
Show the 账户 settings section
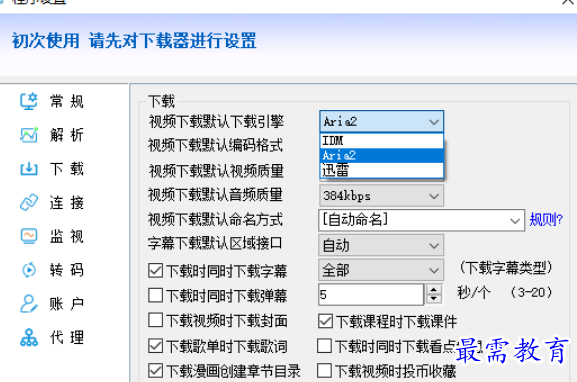[67, 304]
